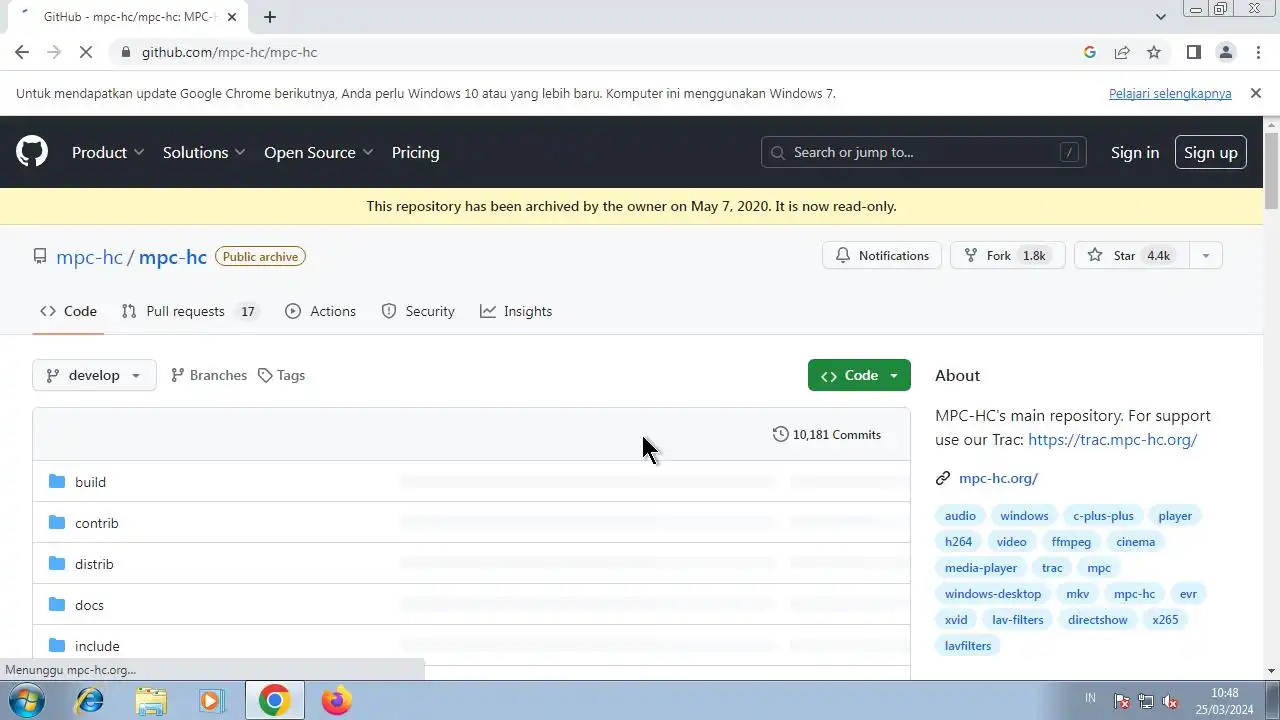
Task: Click the build folder icon
Action: (x=57, y=482)
